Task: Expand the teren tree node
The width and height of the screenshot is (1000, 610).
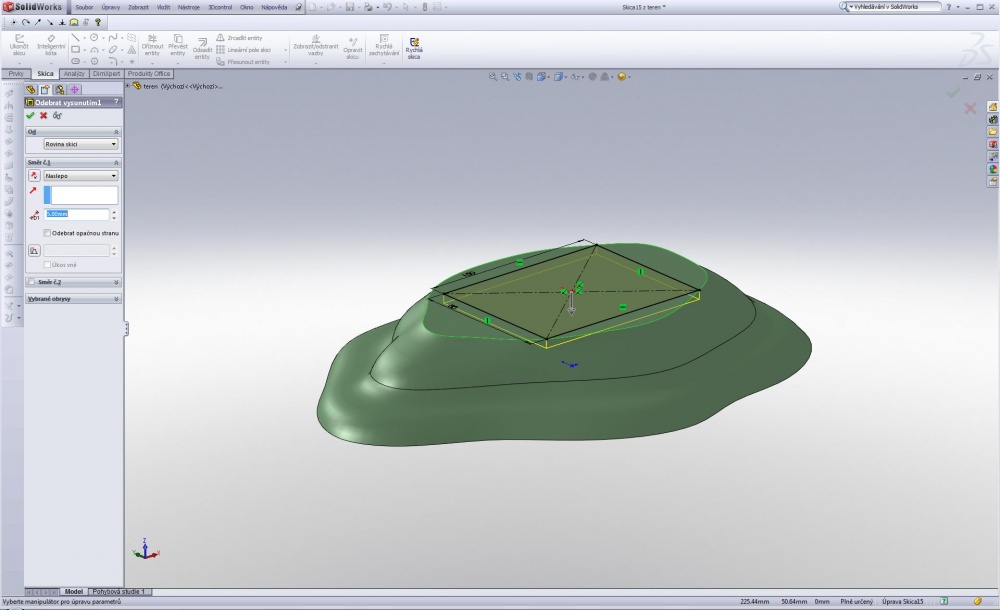Action: coord(128,86)
